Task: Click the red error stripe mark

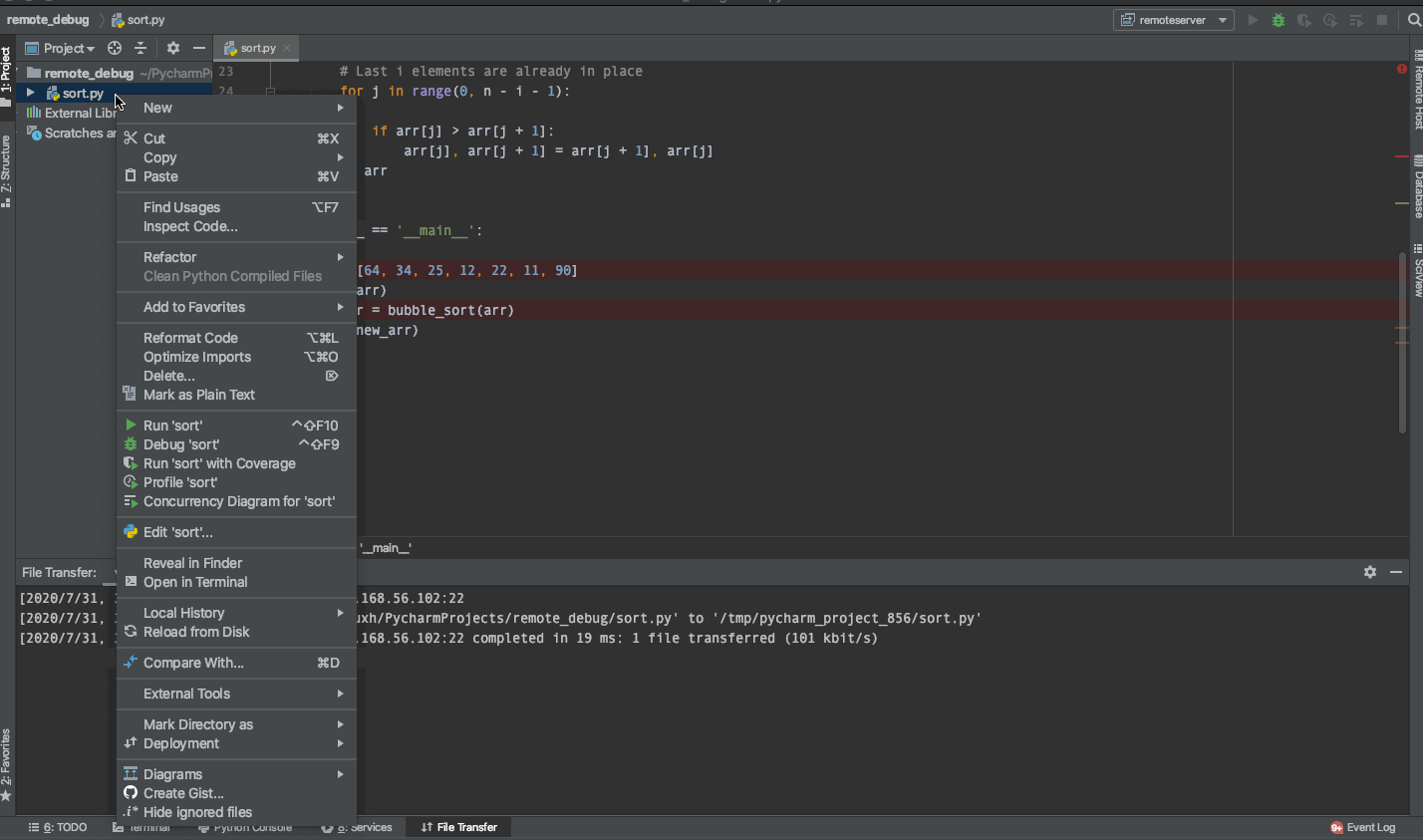Action: 1402,156
